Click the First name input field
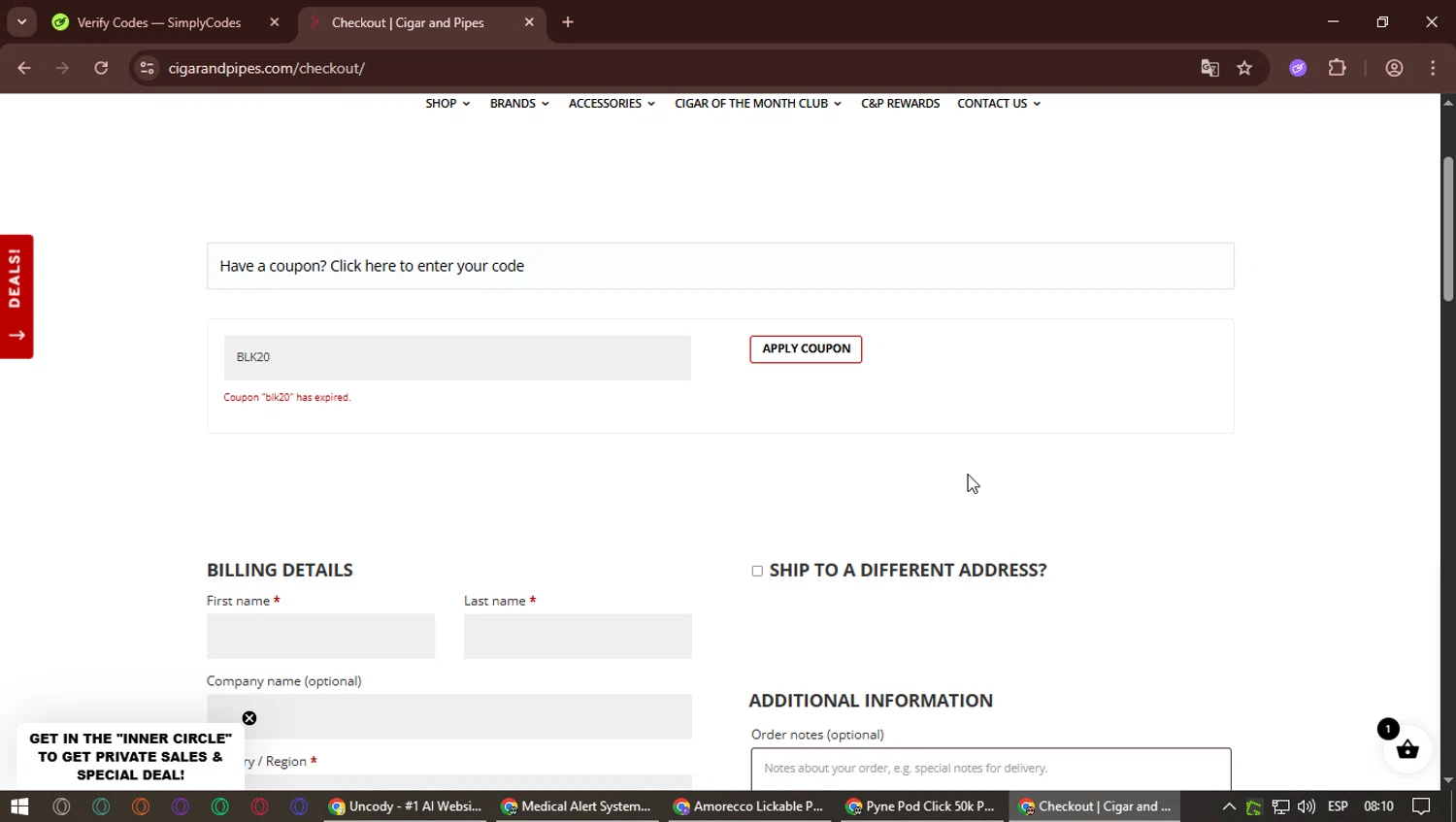1456x822 pixels. [x=320, y=636]
